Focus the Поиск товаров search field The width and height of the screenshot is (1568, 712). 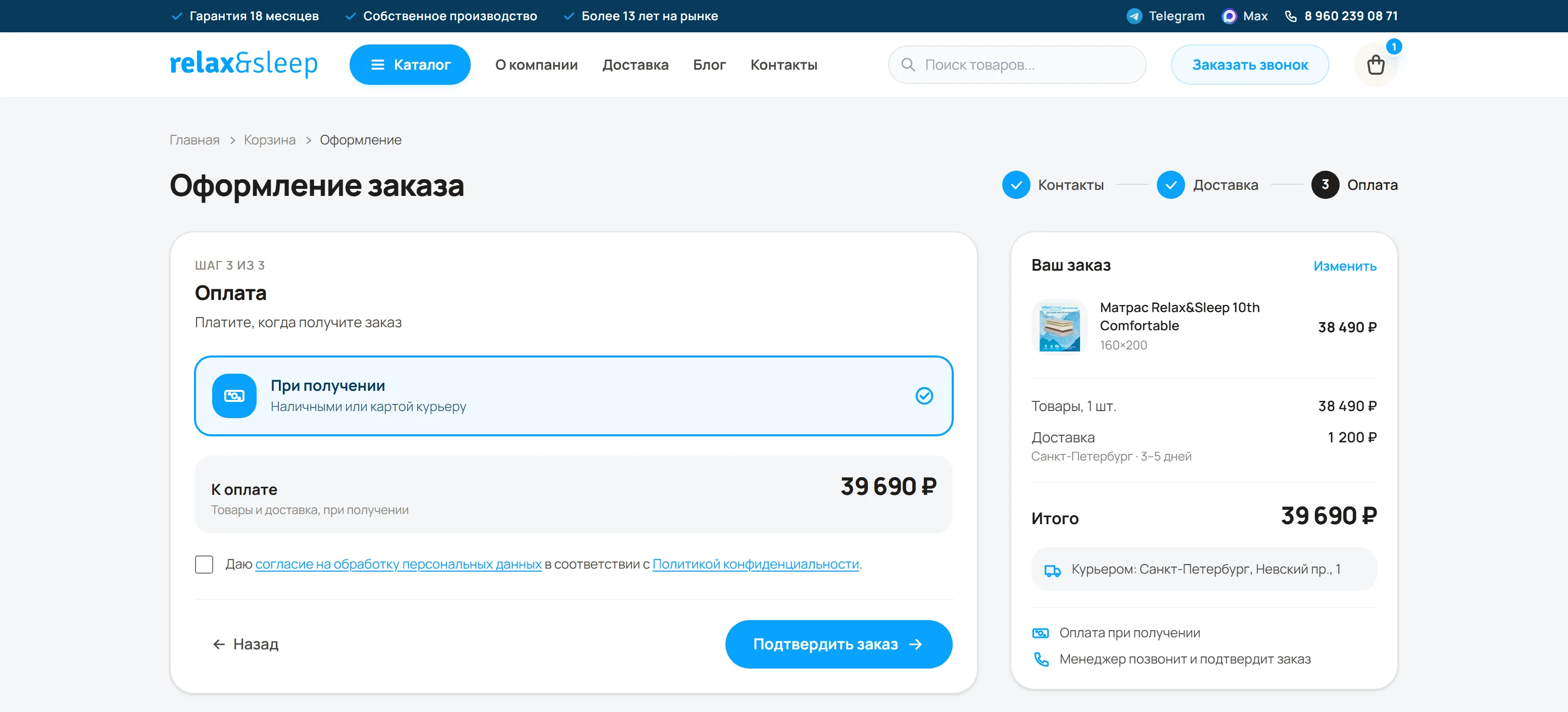[1016, 65]
